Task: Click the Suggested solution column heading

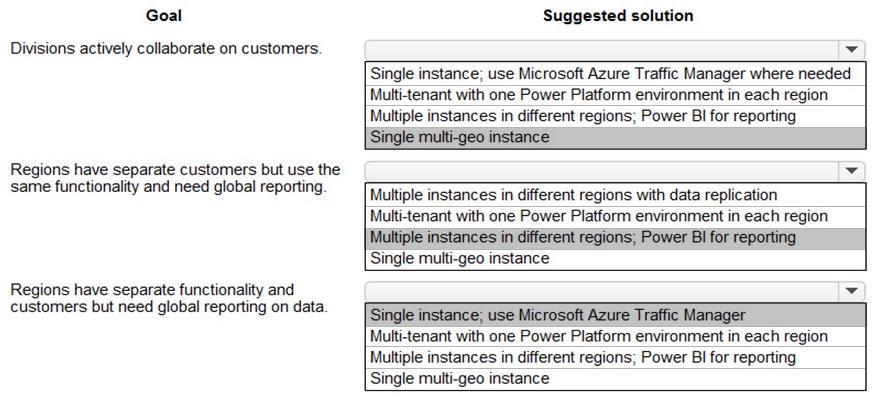Action: tap(617, 16)
